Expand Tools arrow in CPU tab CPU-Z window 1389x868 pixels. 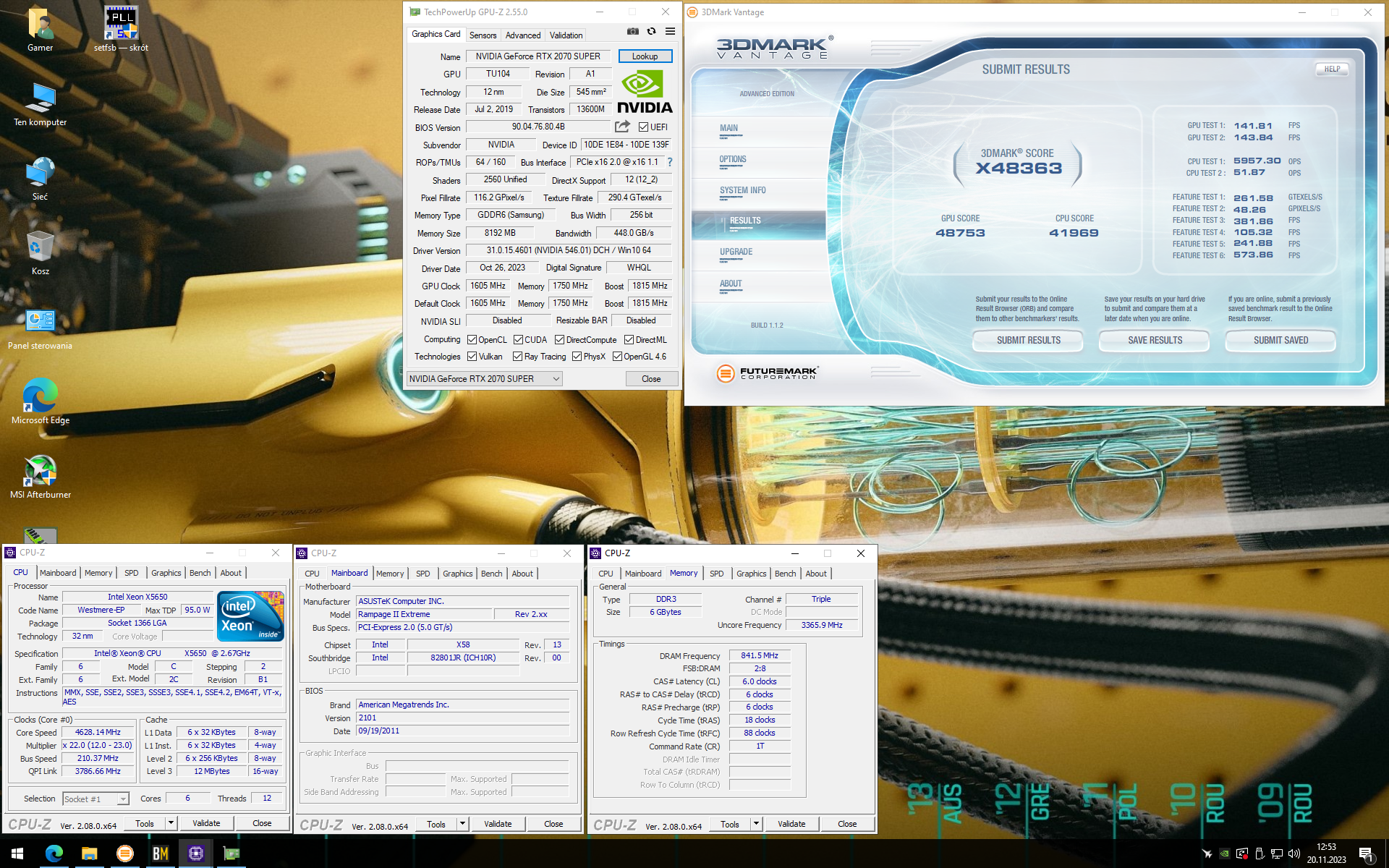[x=171, y=823]
